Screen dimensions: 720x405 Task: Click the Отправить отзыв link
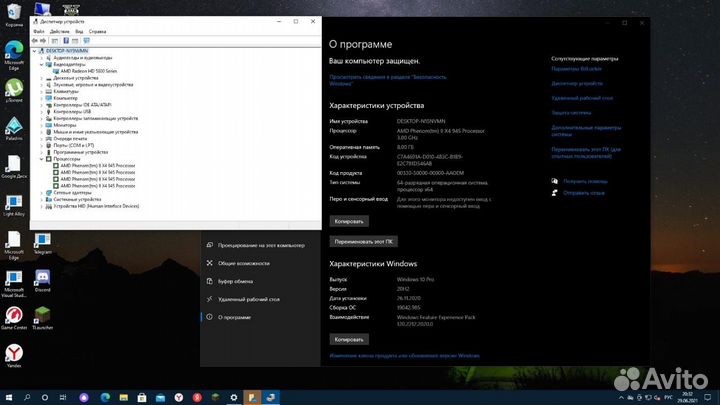click(584, 193)
